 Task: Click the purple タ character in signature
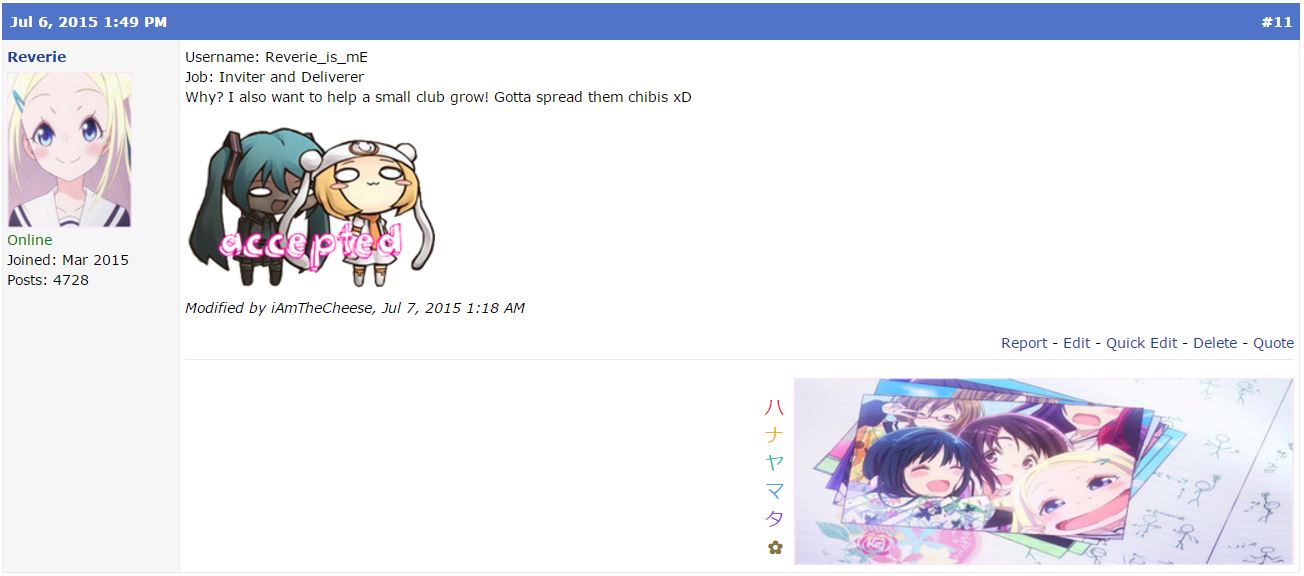[x=774, y=519]
